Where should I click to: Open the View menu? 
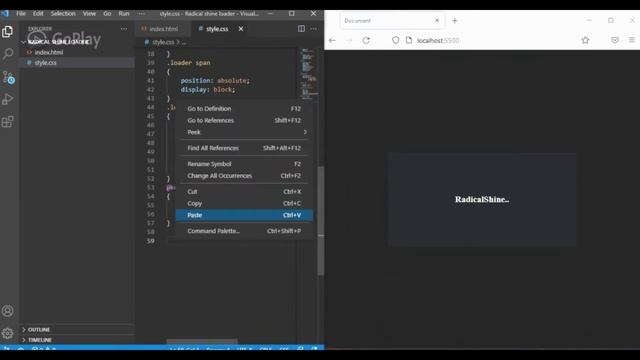(x=89, y=13)
